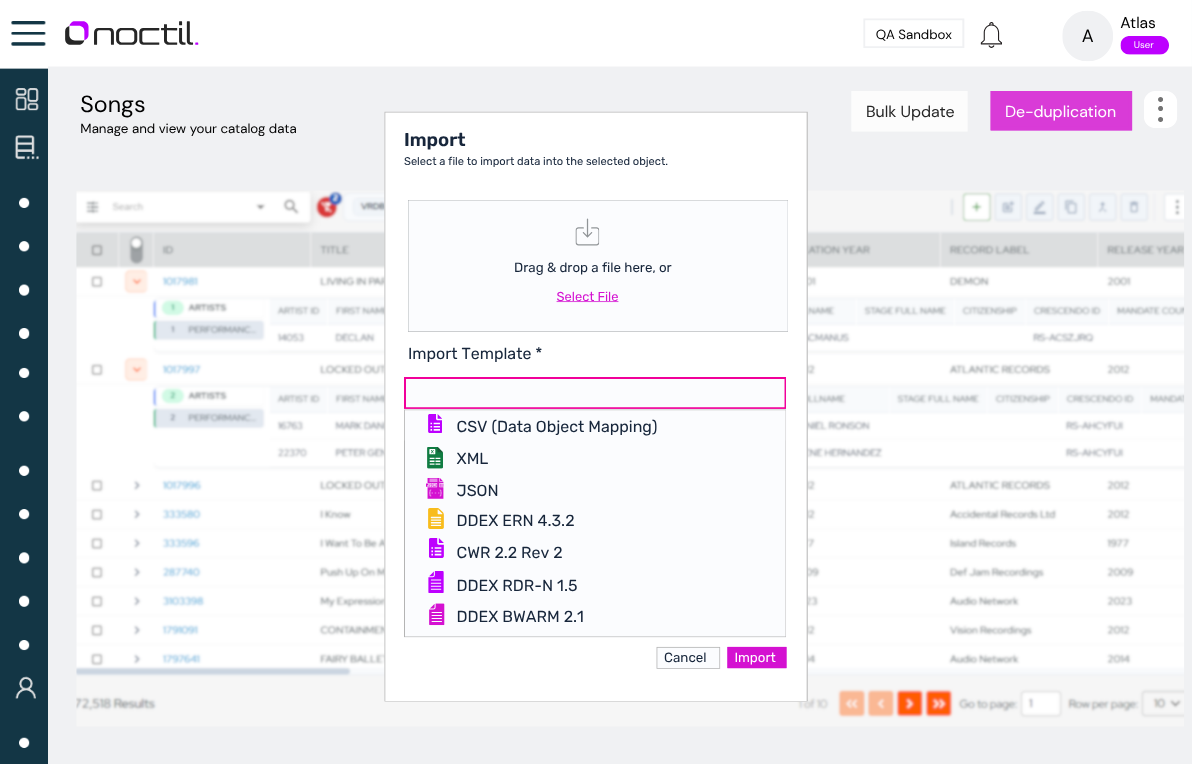Click the pencil edit icon in table toolbar

tap(1039, 207)
